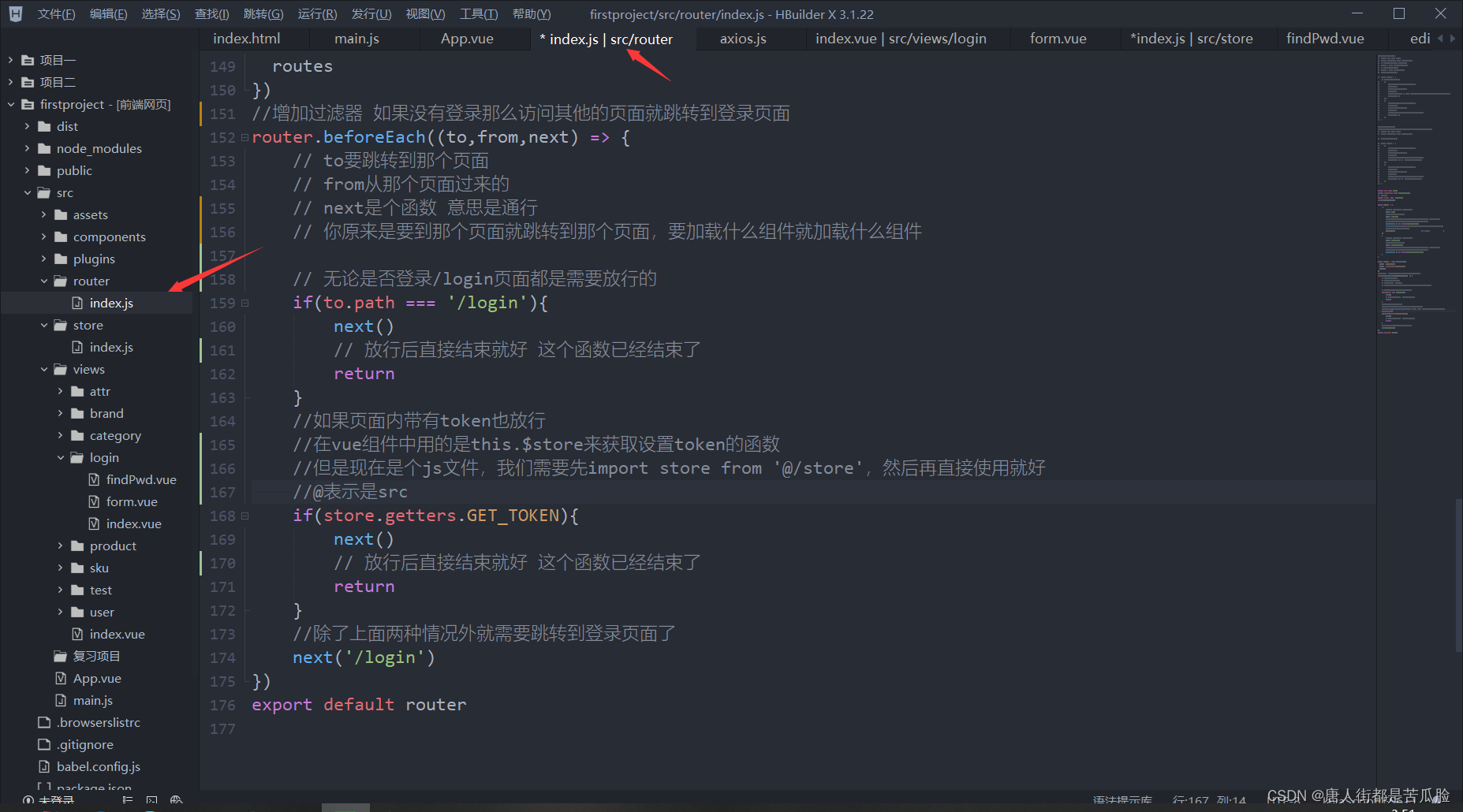This screenshot has width=1463, height=812.
Task: Collapse the router folder
Action: 43,281
